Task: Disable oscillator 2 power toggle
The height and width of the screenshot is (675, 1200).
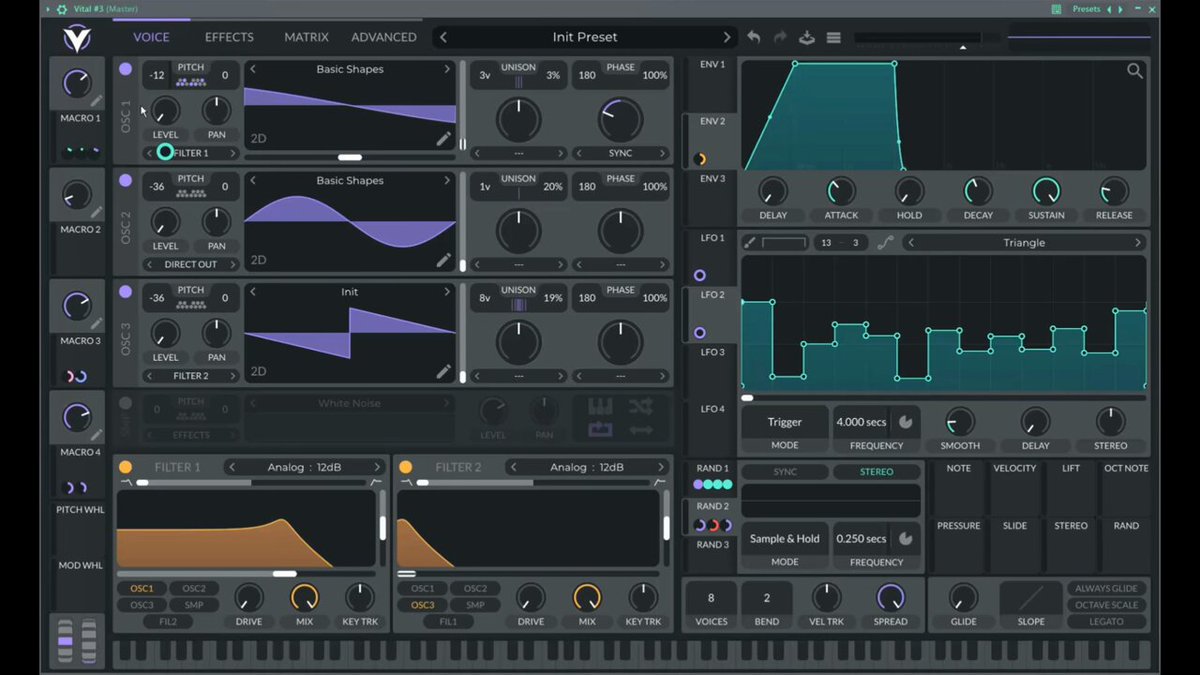Action: pyautogui.click(x=125, y=181)
